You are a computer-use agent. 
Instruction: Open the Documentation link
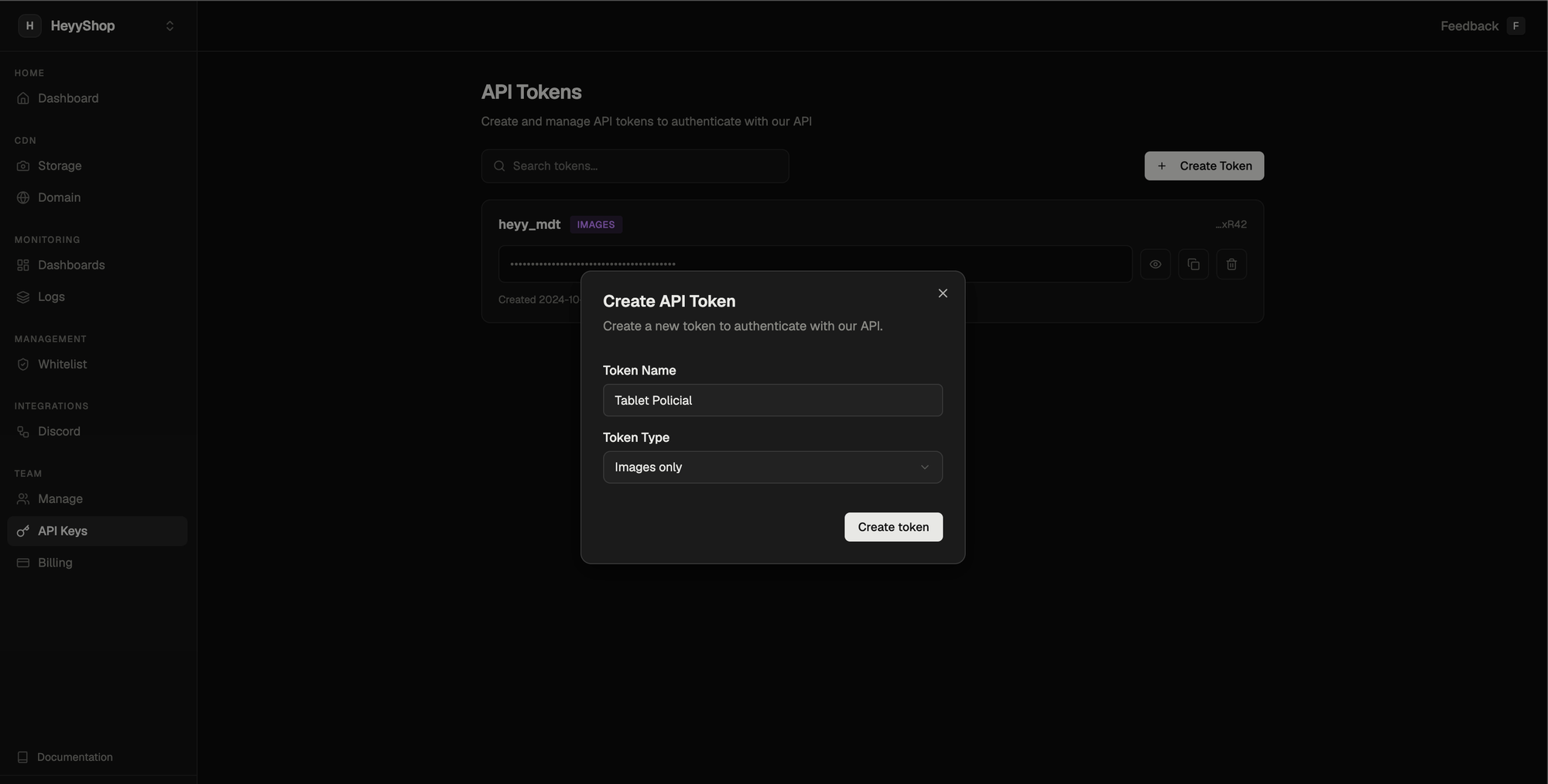tap(75, 757)
